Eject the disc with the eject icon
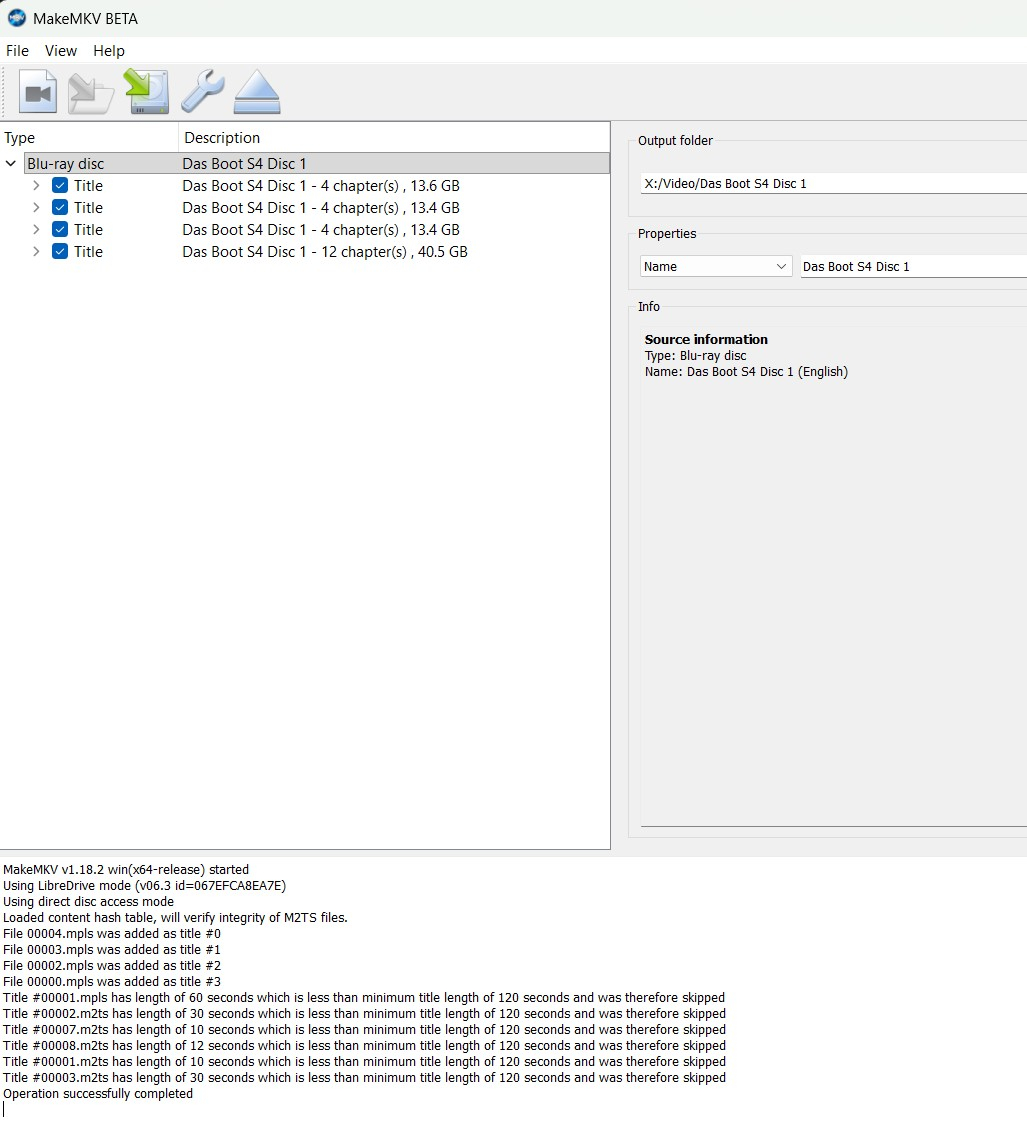This screenshot has height=1147, width=1027. [257, 92]
